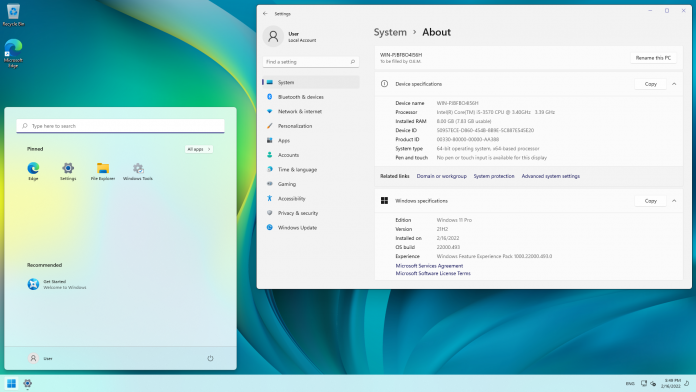Select the Product ID value text
Viewport: 696px width, 392px height.
pyautogui.click(x=467, y=139)
